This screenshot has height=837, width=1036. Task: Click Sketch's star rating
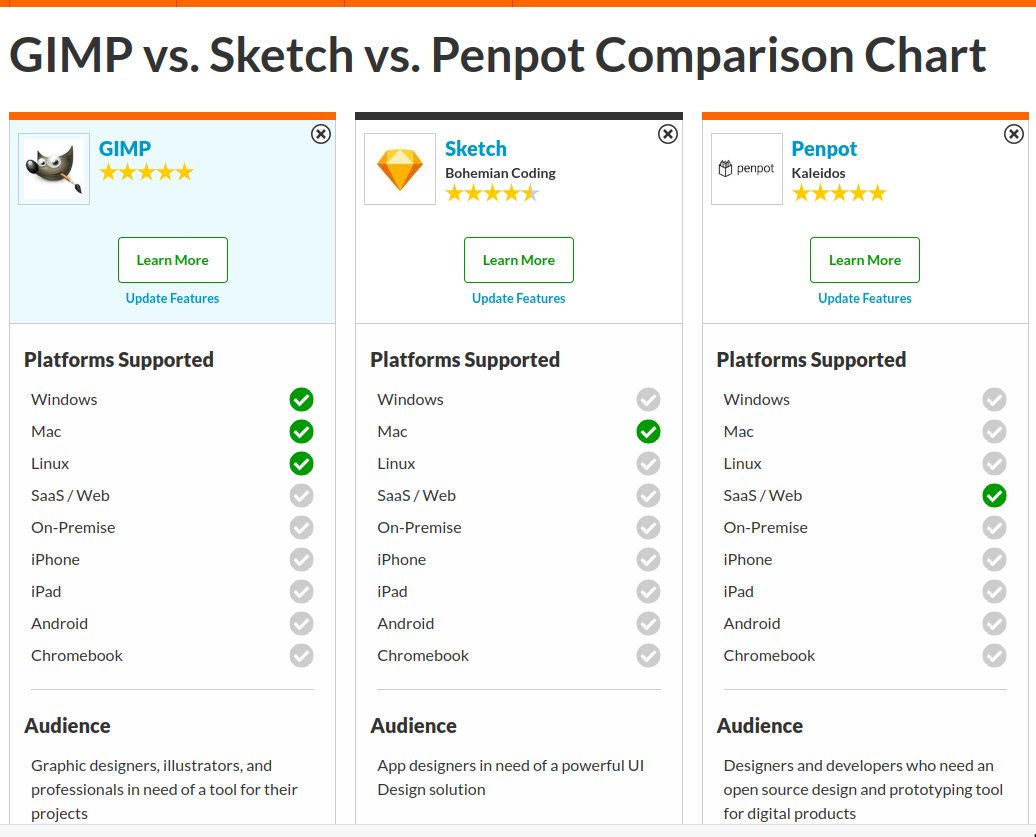pos(492,193)
